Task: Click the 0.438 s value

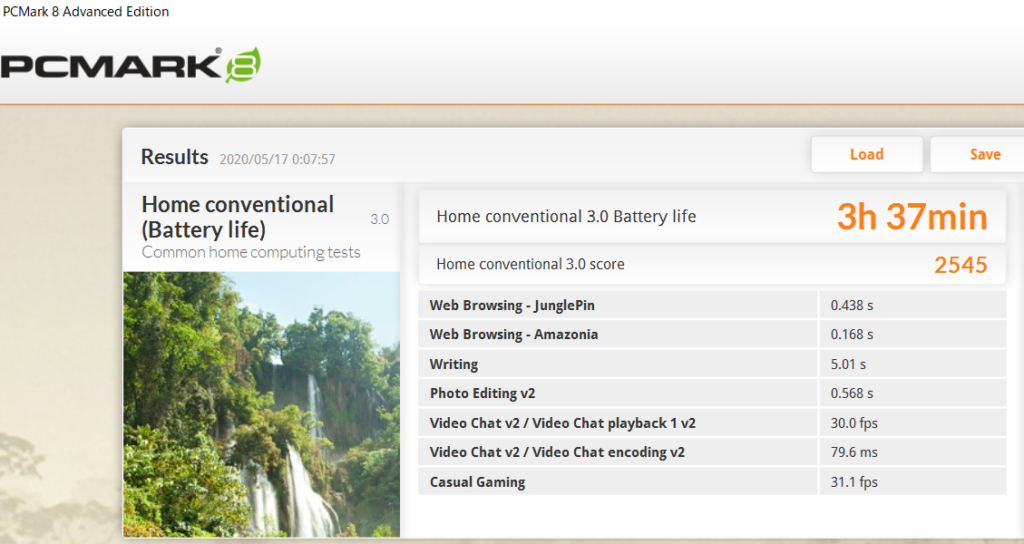Action: [x=852, y=305]
